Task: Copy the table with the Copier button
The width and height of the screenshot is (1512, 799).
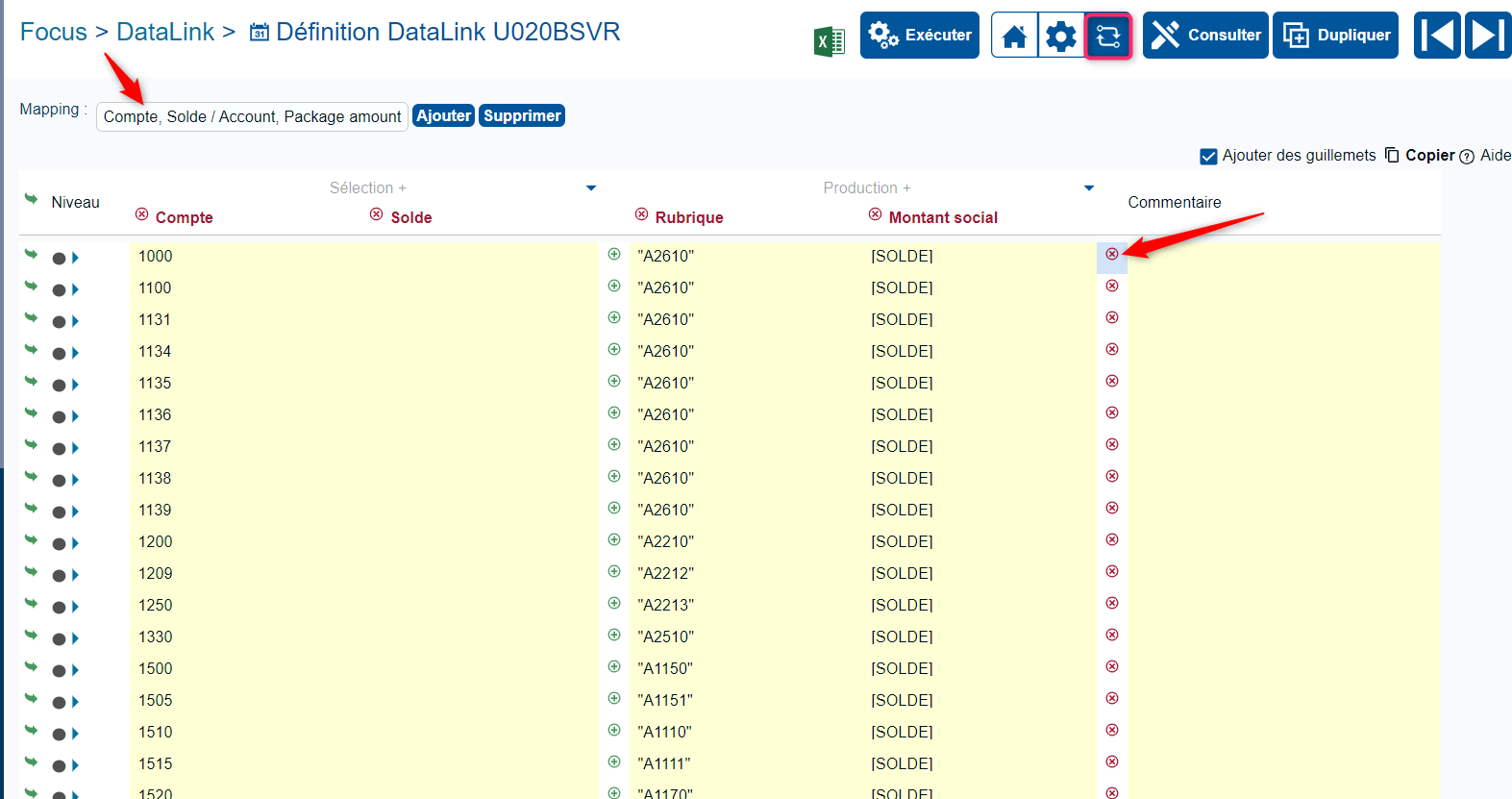Action: [1420, 155]
